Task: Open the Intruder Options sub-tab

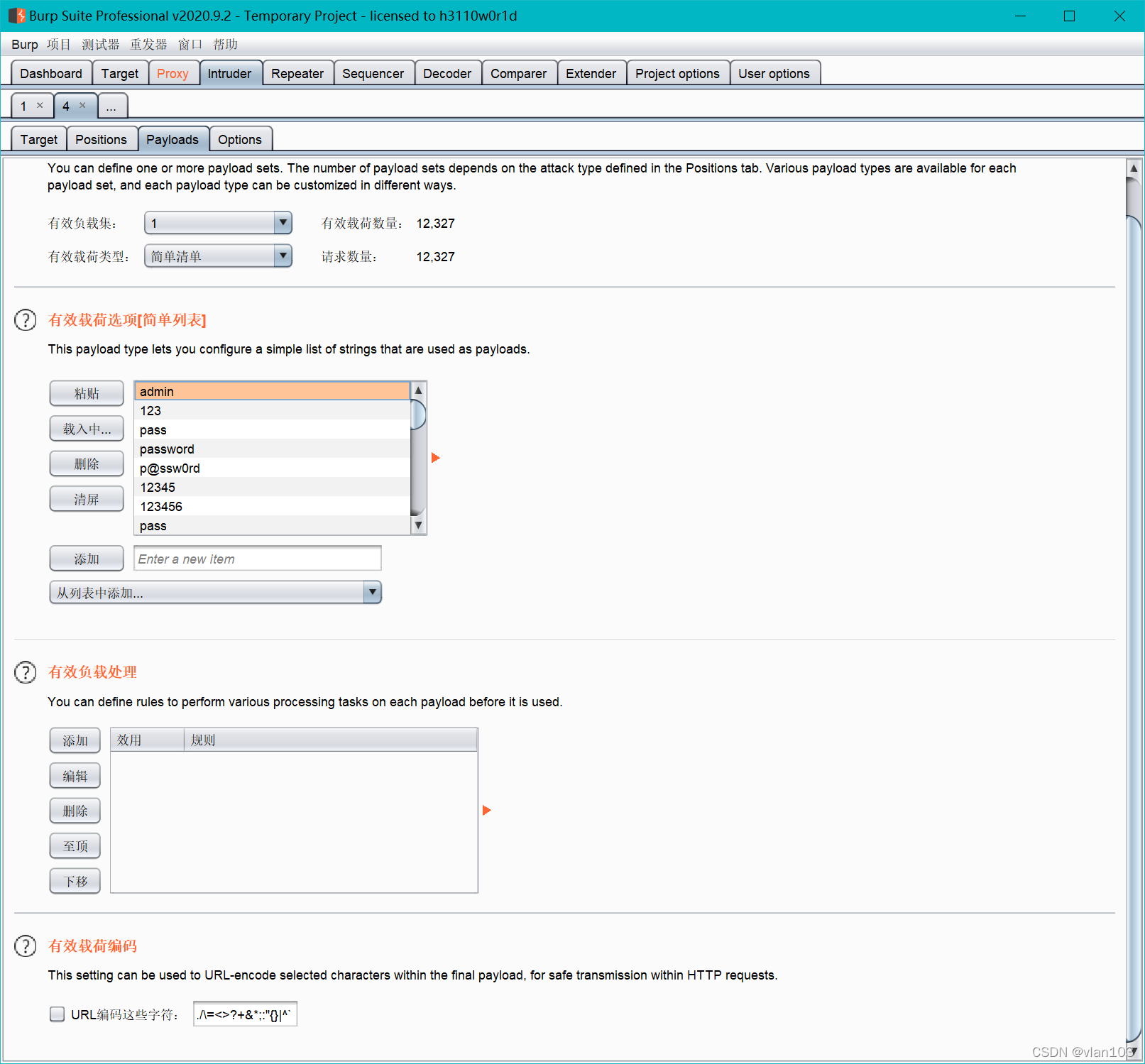Action: [240, 139]
